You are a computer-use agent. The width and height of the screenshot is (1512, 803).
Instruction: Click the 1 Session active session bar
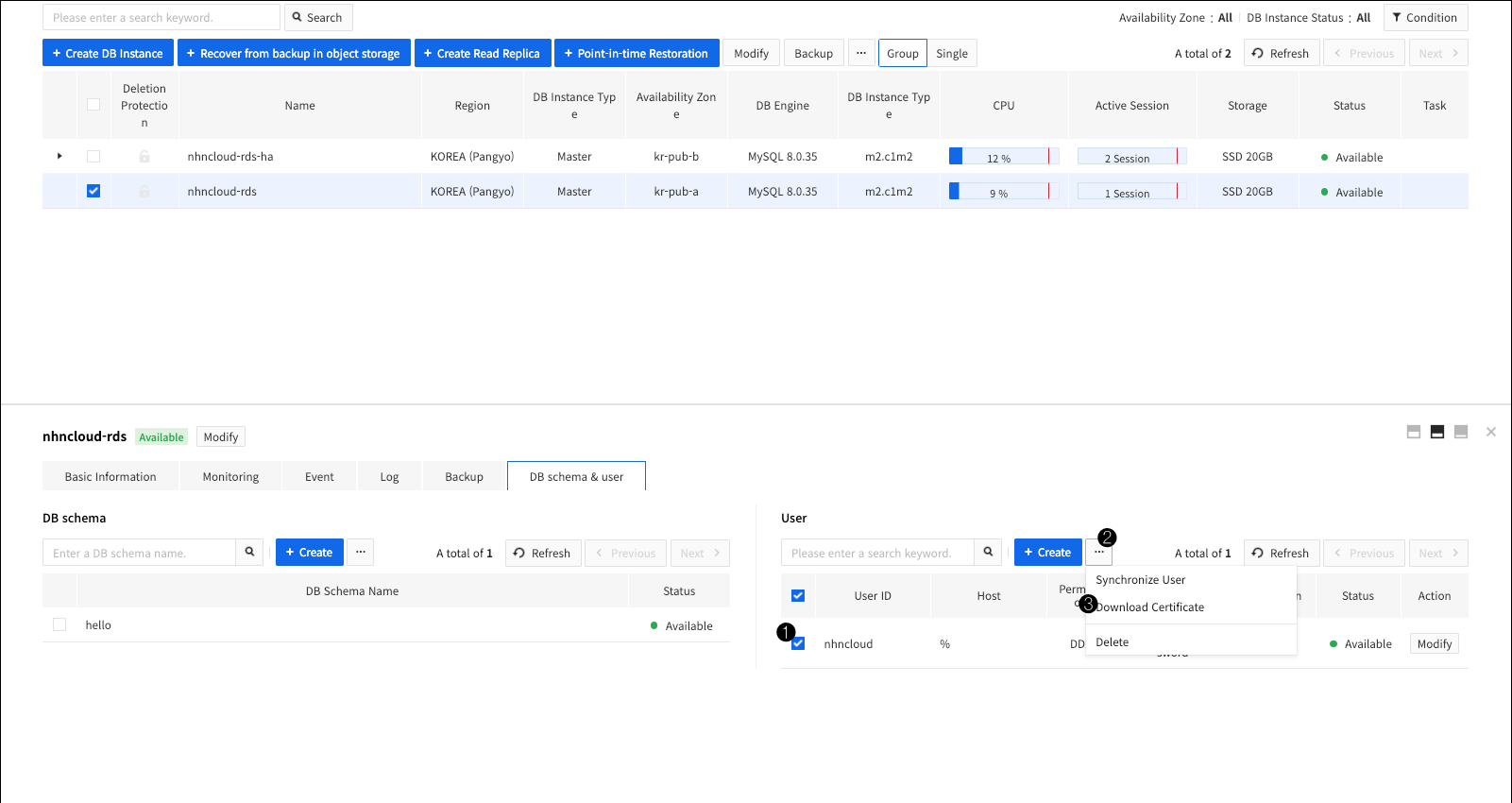(x=1131, y=192)
